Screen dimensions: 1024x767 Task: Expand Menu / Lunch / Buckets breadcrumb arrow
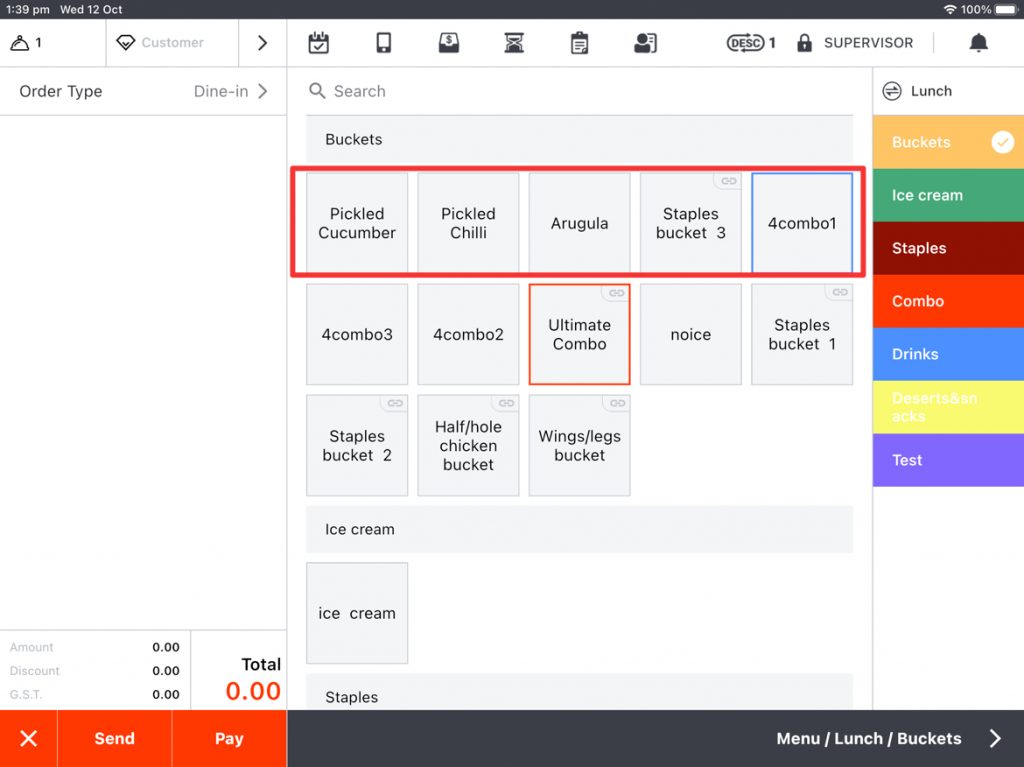(994, 738)
